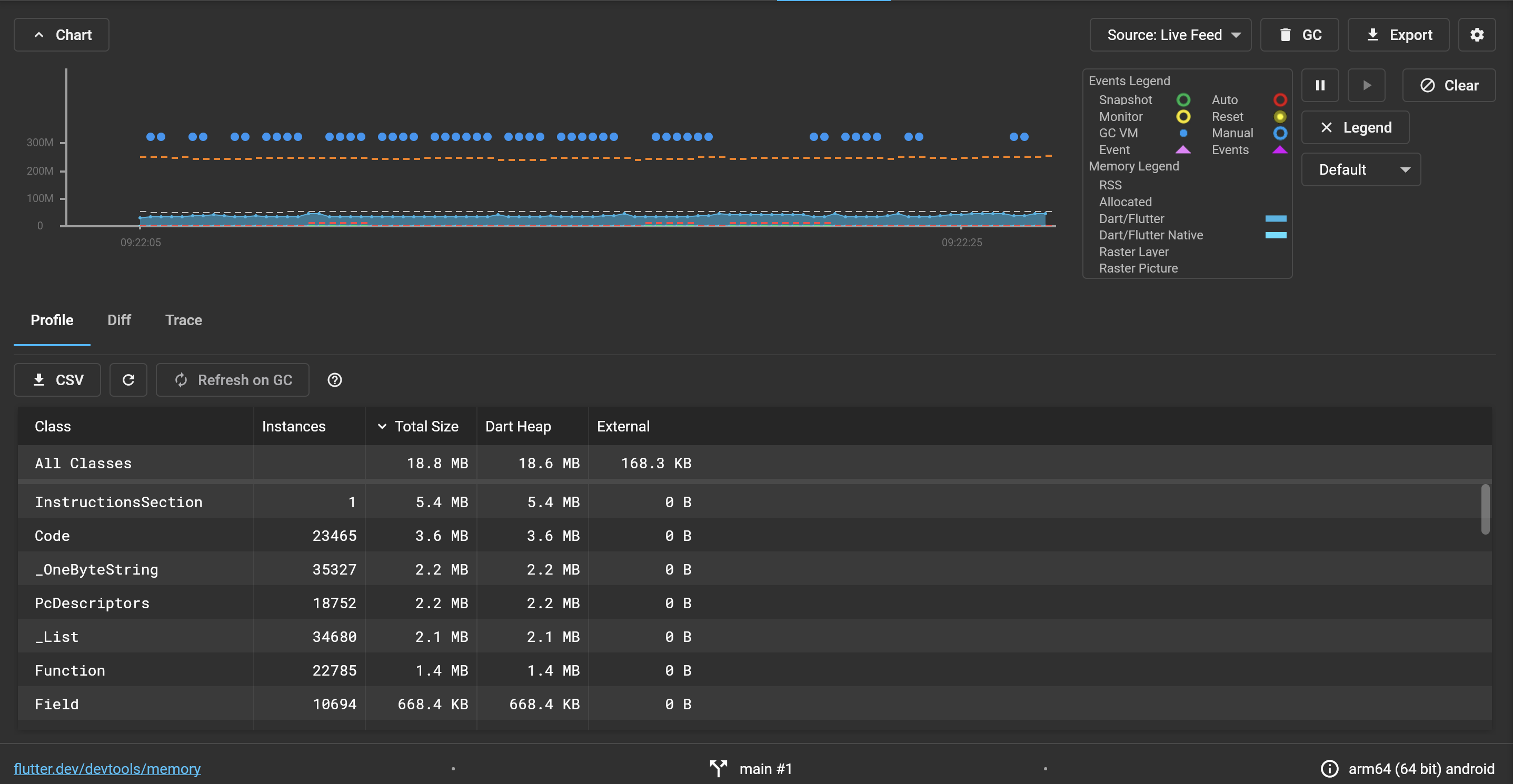Click the Auto red circle legend icon
The width and height of the screenshot is (1513, 784).
pos(1280,100)
